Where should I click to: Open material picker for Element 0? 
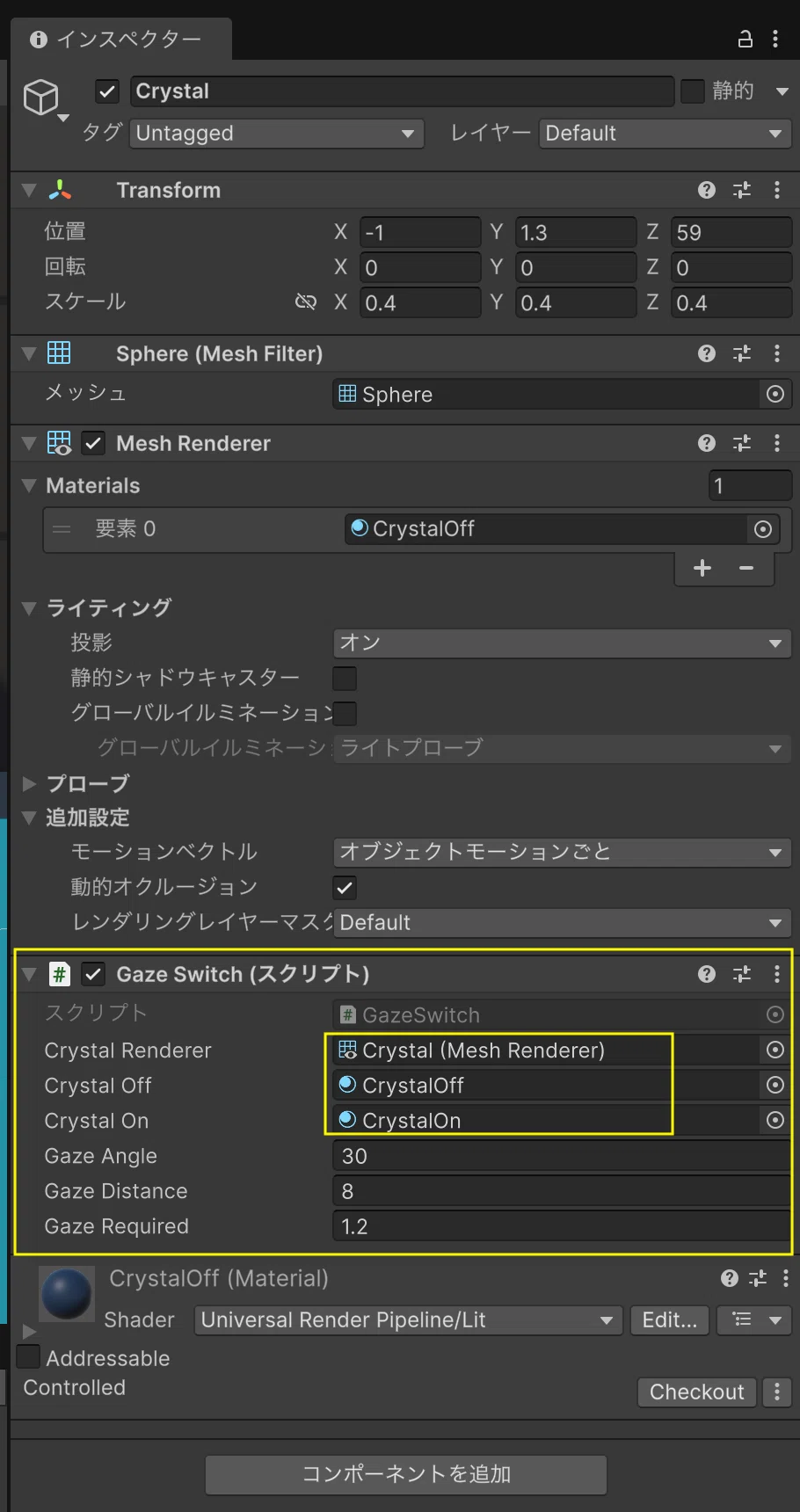point(763,528)
